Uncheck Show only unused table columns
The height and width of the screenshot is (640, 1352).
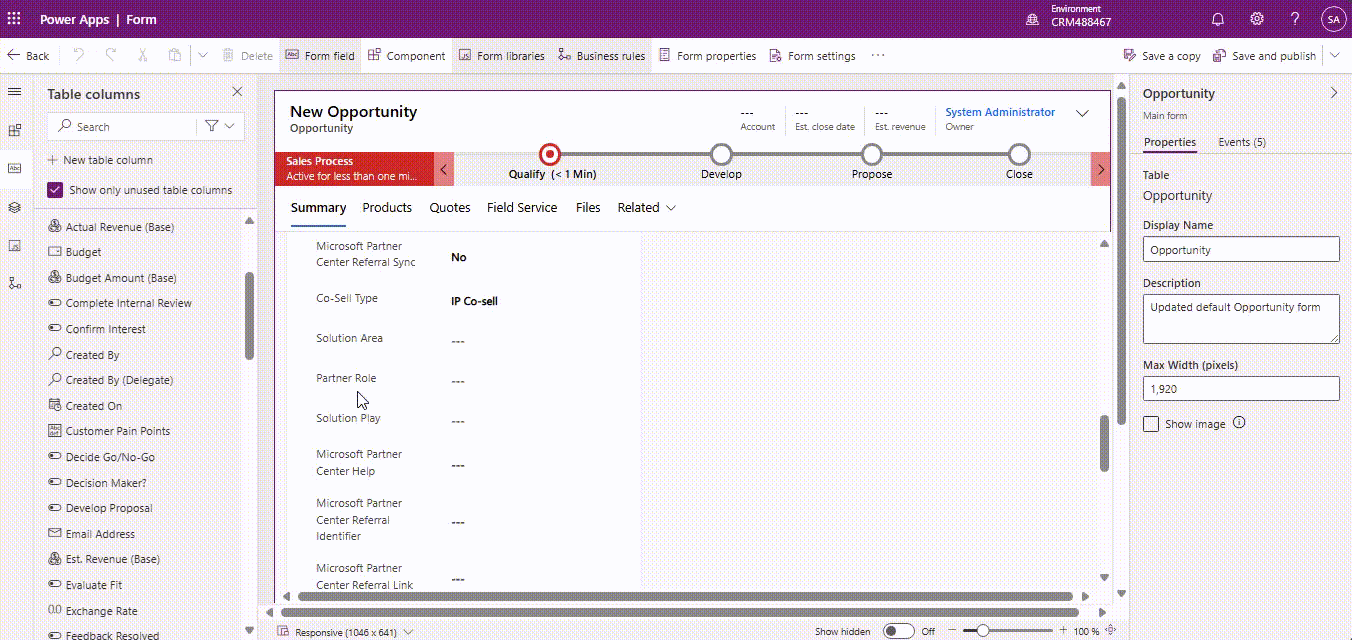[55, 190]
